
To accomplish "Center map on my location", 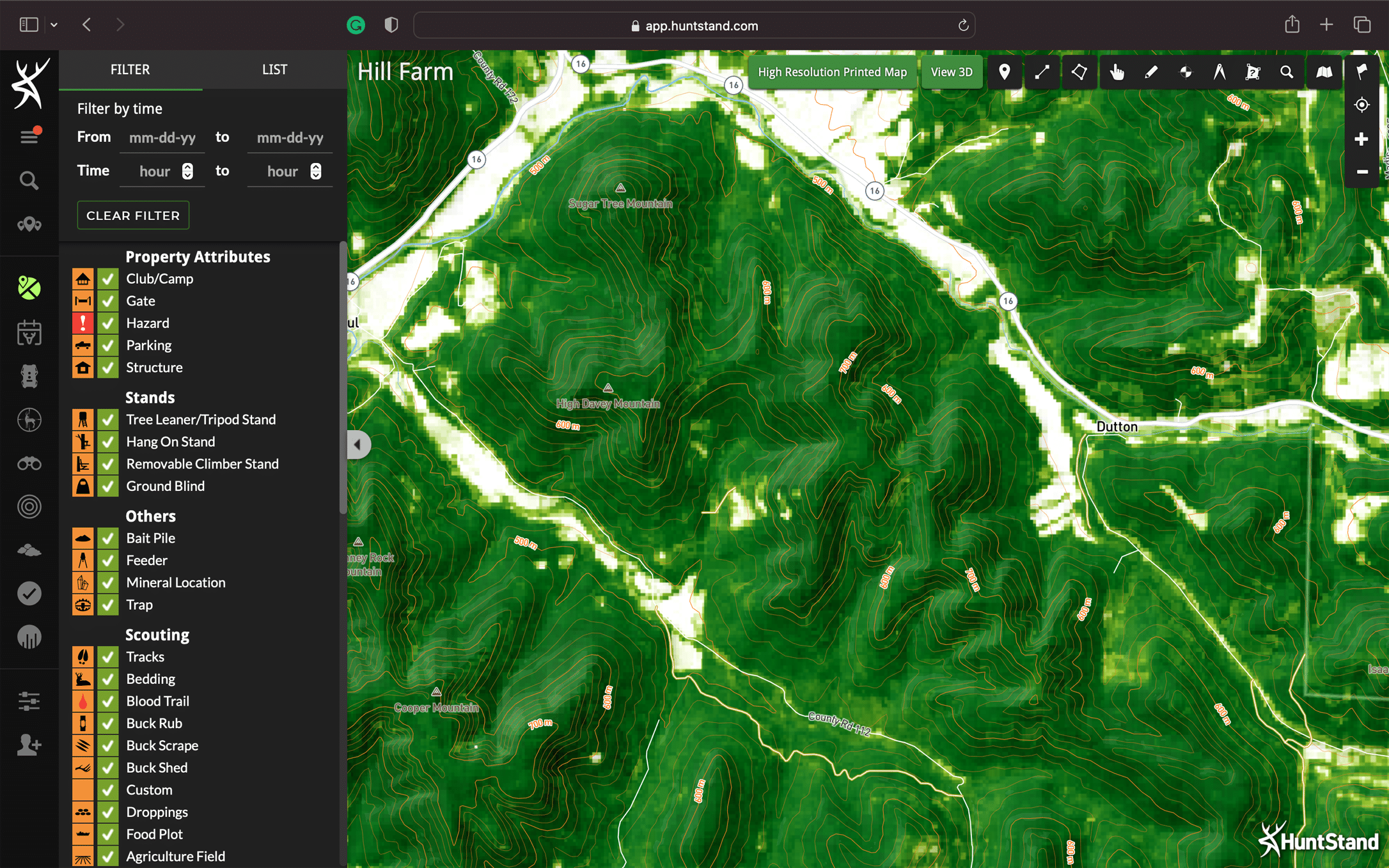I will [x=1362, y=105].
